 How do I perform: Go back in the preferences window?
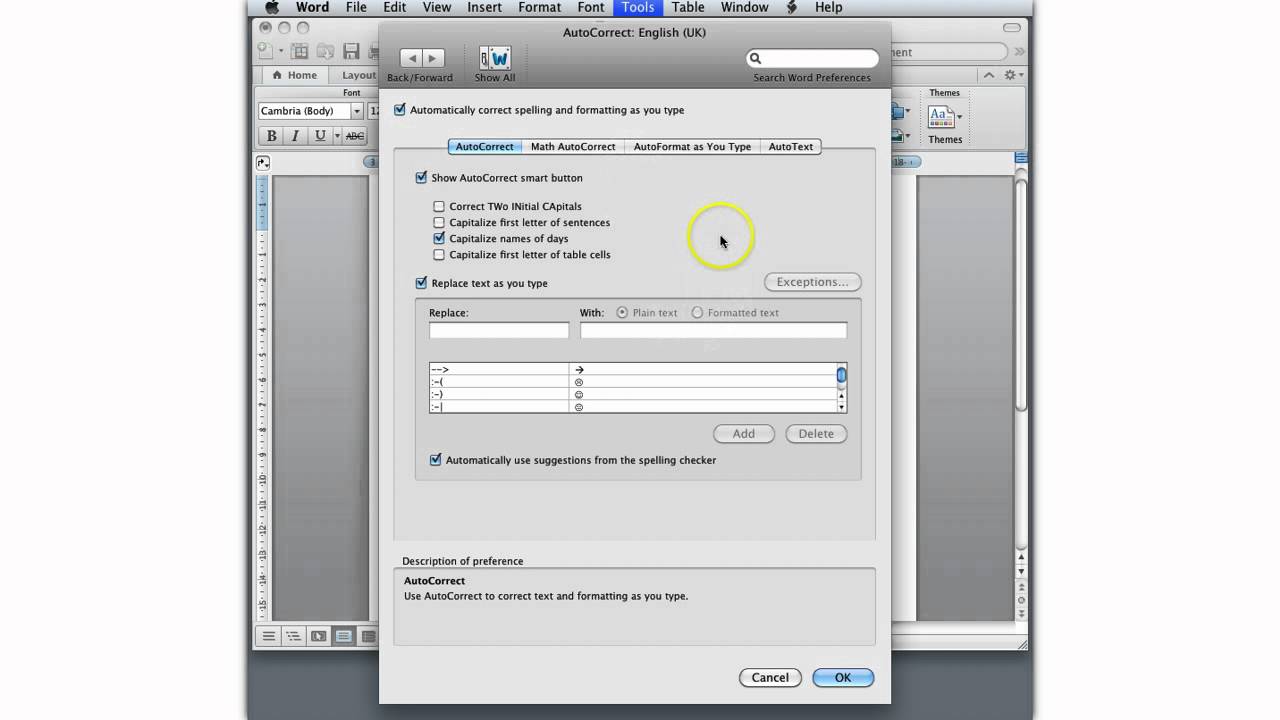pyautogui.click(x=411, y=58)
